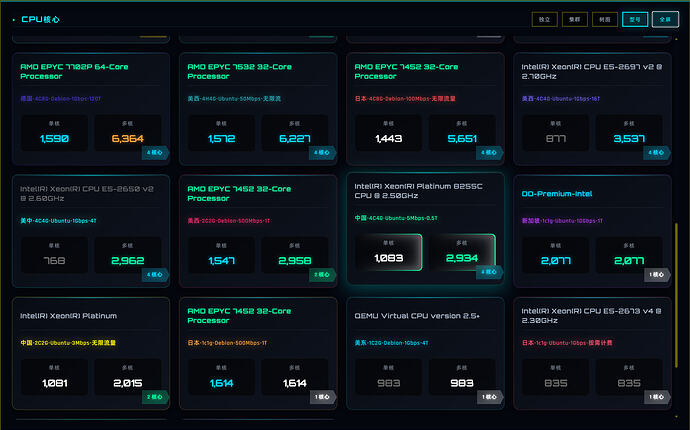Open the DO-Premium-Intel card title

pos(557,194)
